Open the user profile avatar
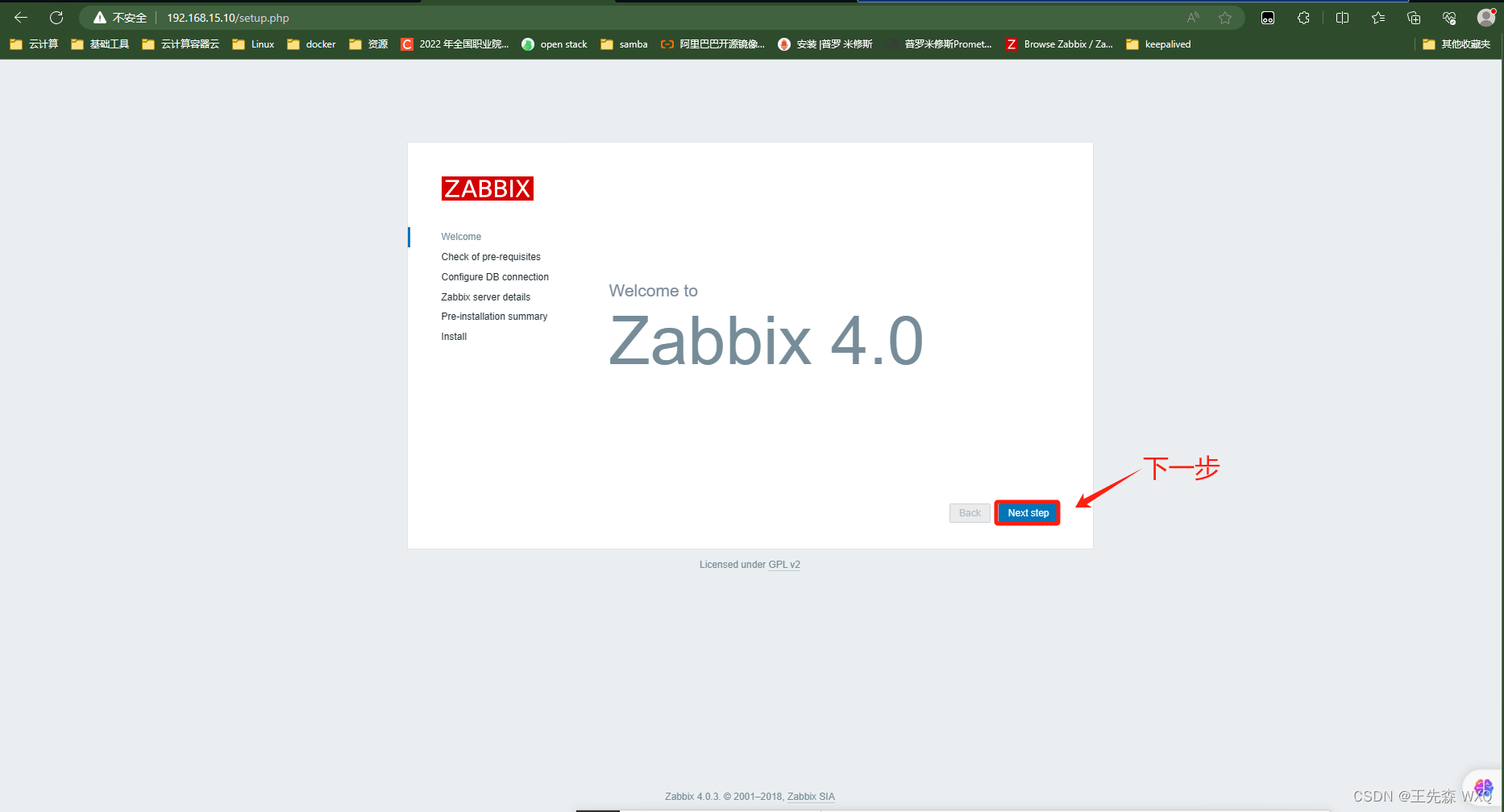The image size is (1504, 812). 1485,18
